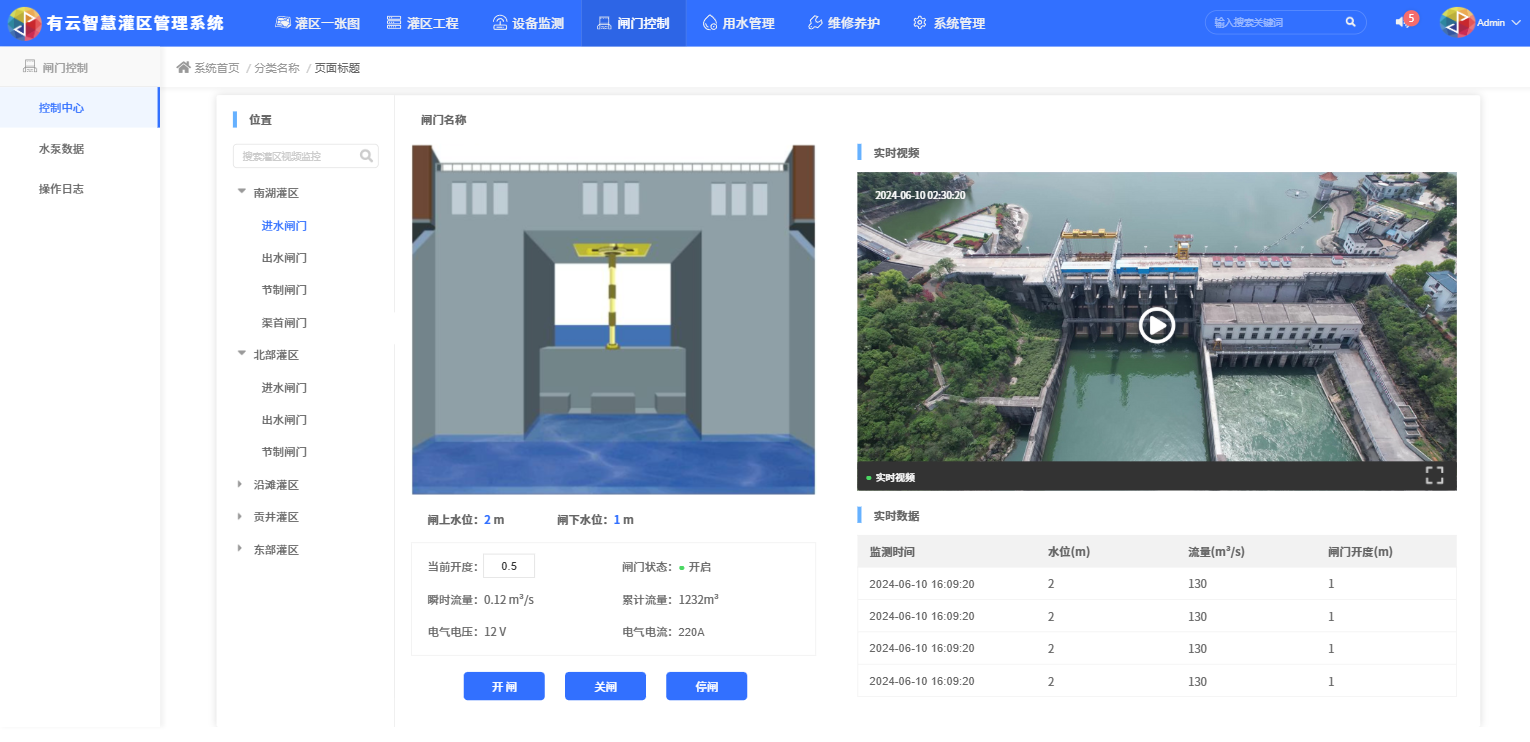Open 操作日志 in the sidebar
The width and height of the screenshot is (1530, 742).
tap(61, 189)
